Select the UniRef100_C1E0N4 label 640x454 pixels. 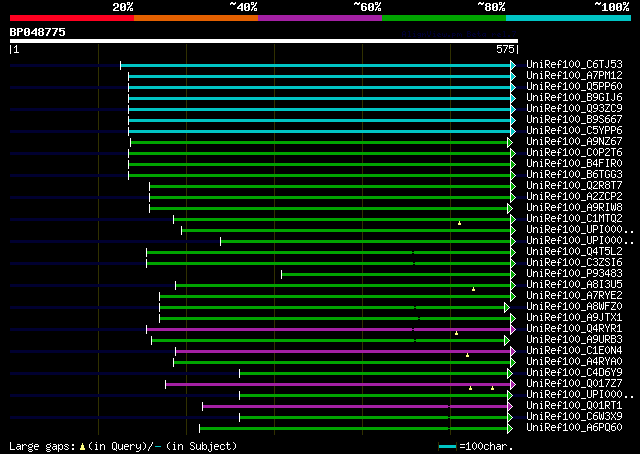tap(574, 350)
